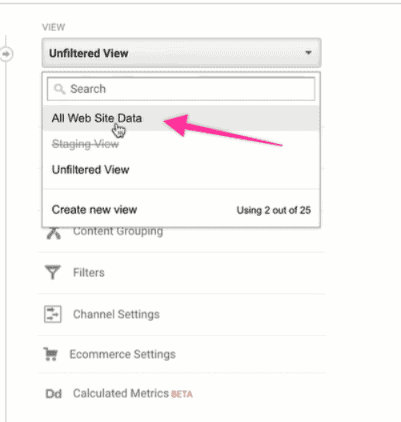
Task: Open the Unfiltered View selector box
Action: click(x=181, y=53)
